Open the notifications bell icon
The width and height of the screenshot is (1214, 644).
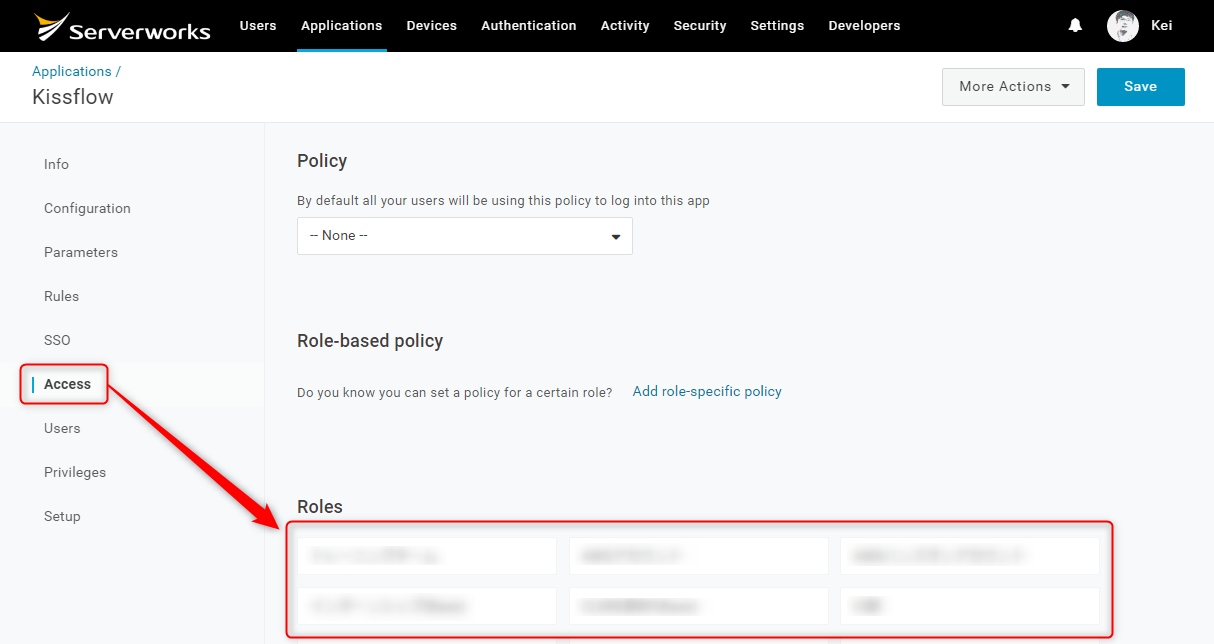[x=1075, y=25]
